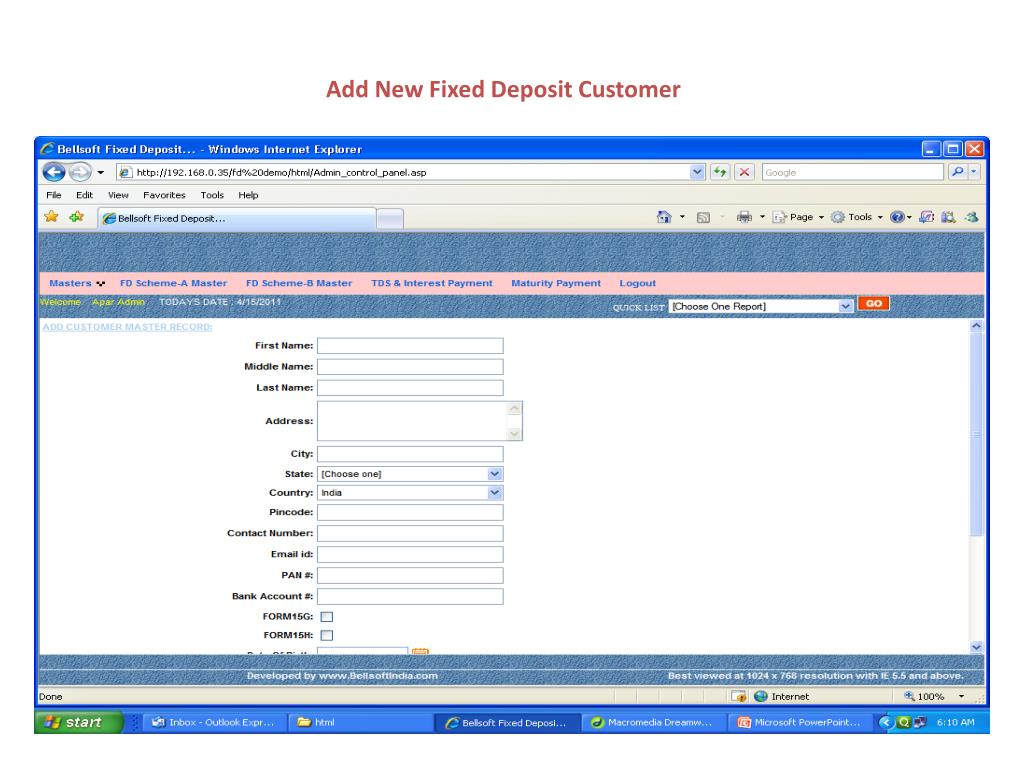Open Maturity Payment page
Image resolution: width=1024 pixels, height=768 pixels.
point(556,283)
